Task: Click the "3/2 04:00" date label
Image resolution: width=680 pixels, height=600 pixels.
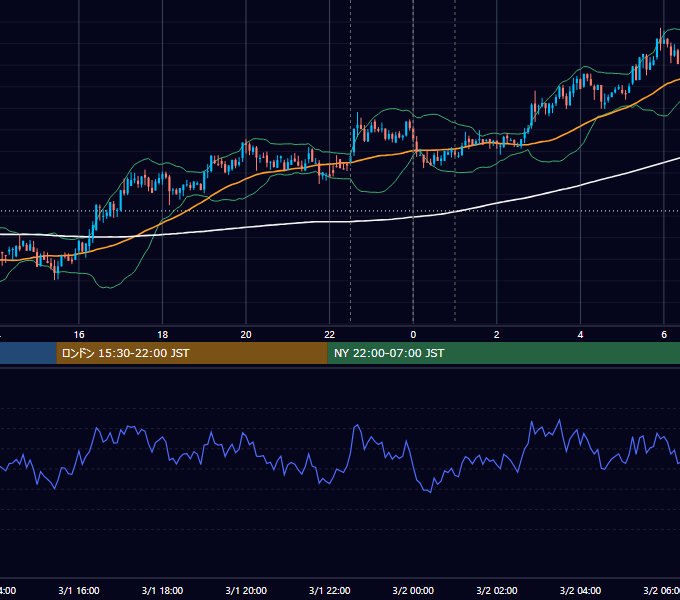Action: (580, 590)
